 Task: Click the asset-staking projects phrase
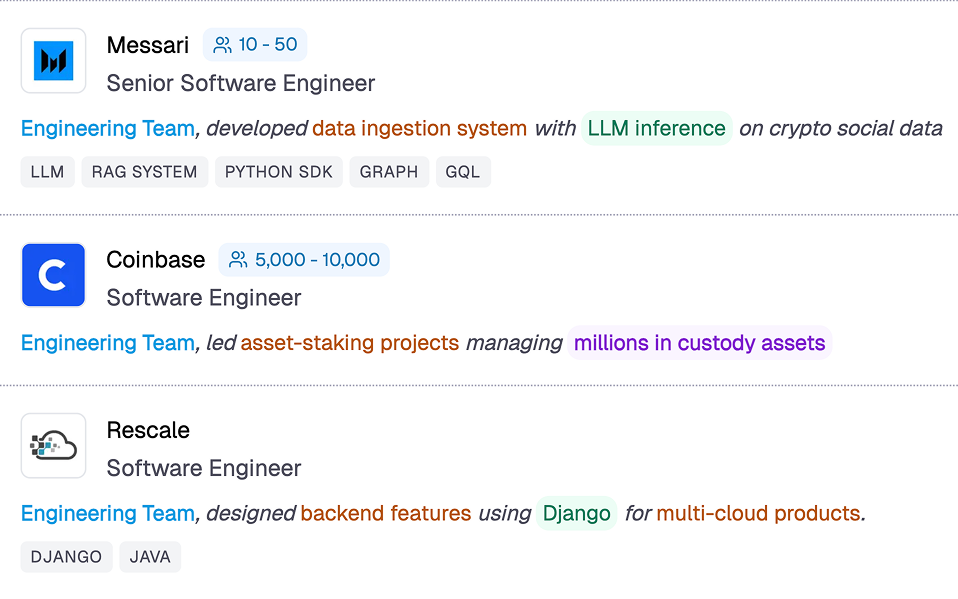click(x=349, y=343)
